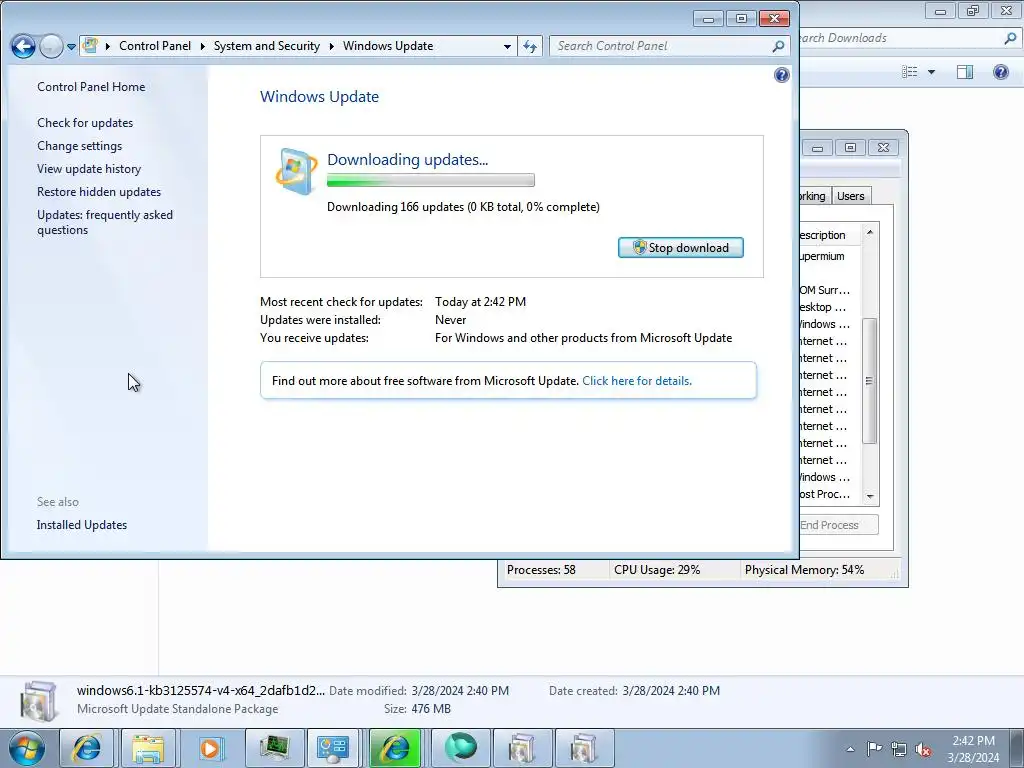This screenshot has height=768, width=1024.
Task: Open Windows Explorer folder taskbar icon
Action: tap(148, 748)
